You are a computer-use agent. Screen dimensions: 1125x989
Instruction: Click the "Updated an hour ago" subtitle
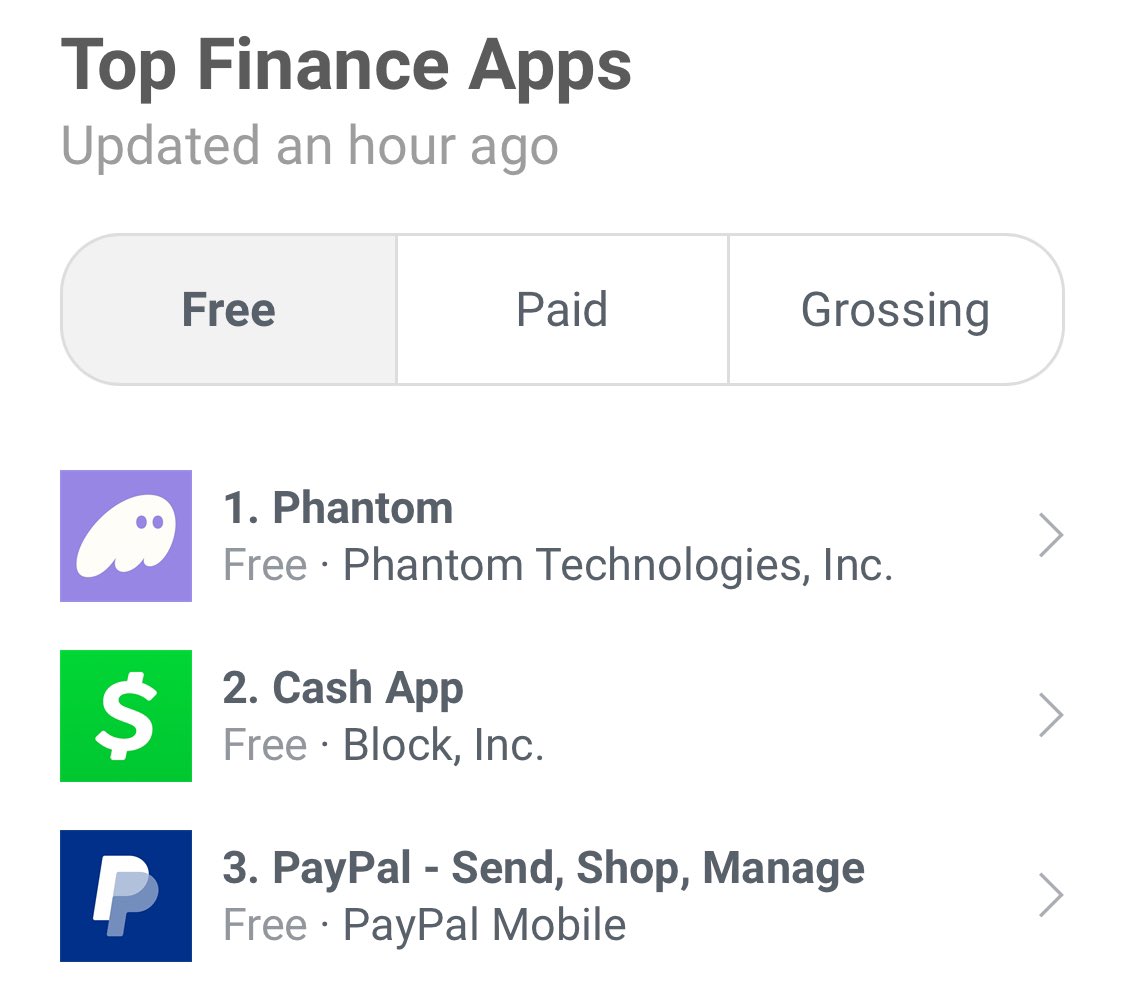(310, 146)
